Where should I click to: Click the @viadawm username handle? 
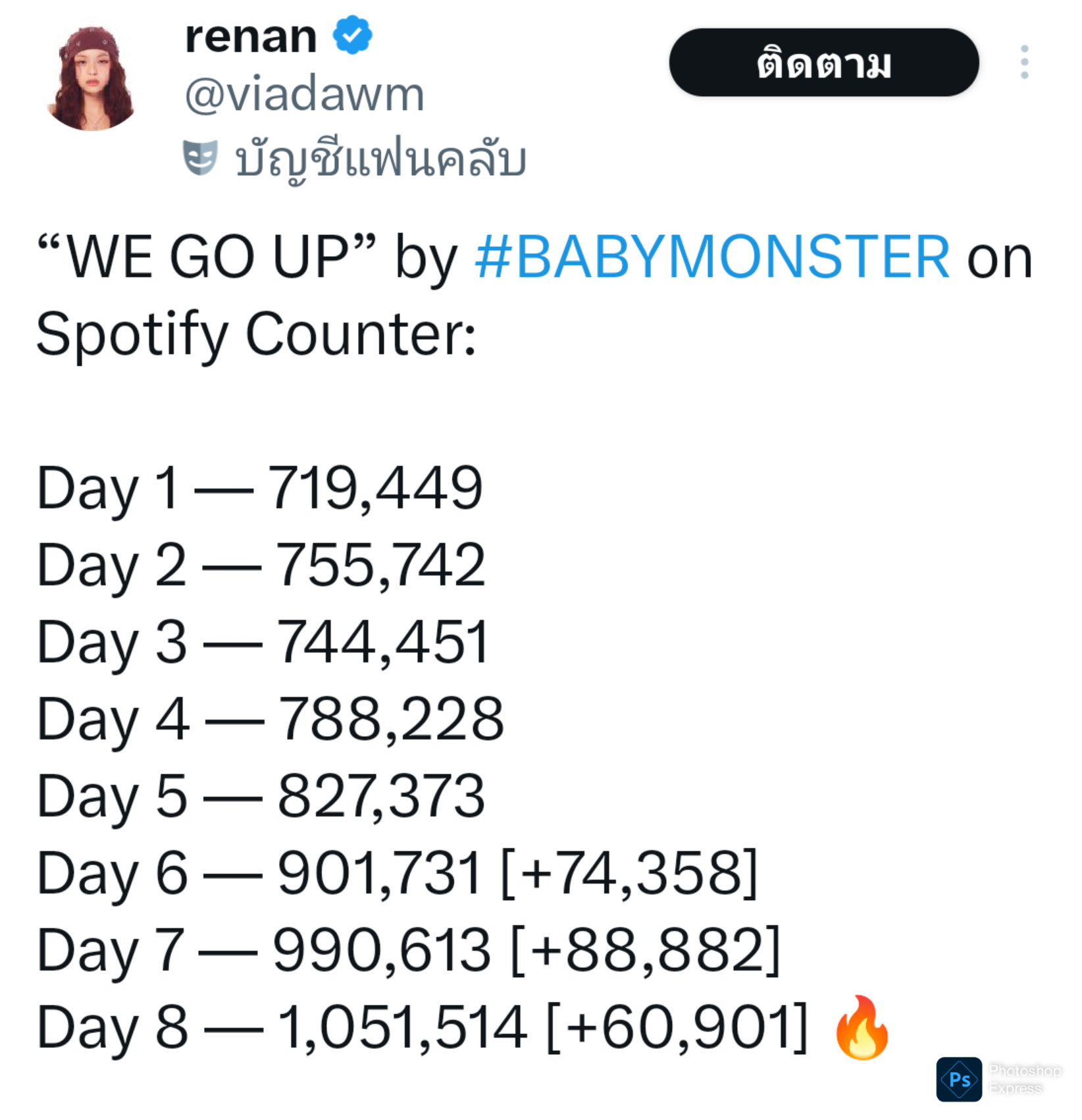coord(305,95)
